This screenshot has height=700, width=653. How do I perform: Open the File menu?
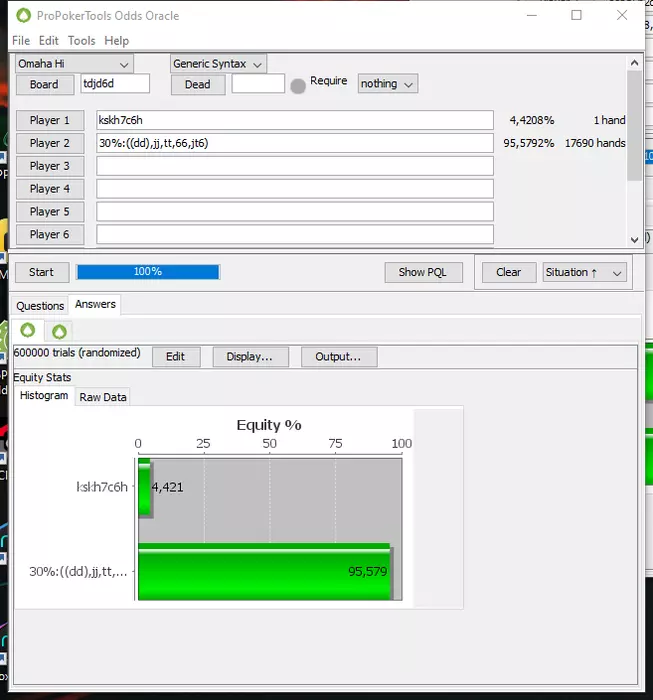21,41
